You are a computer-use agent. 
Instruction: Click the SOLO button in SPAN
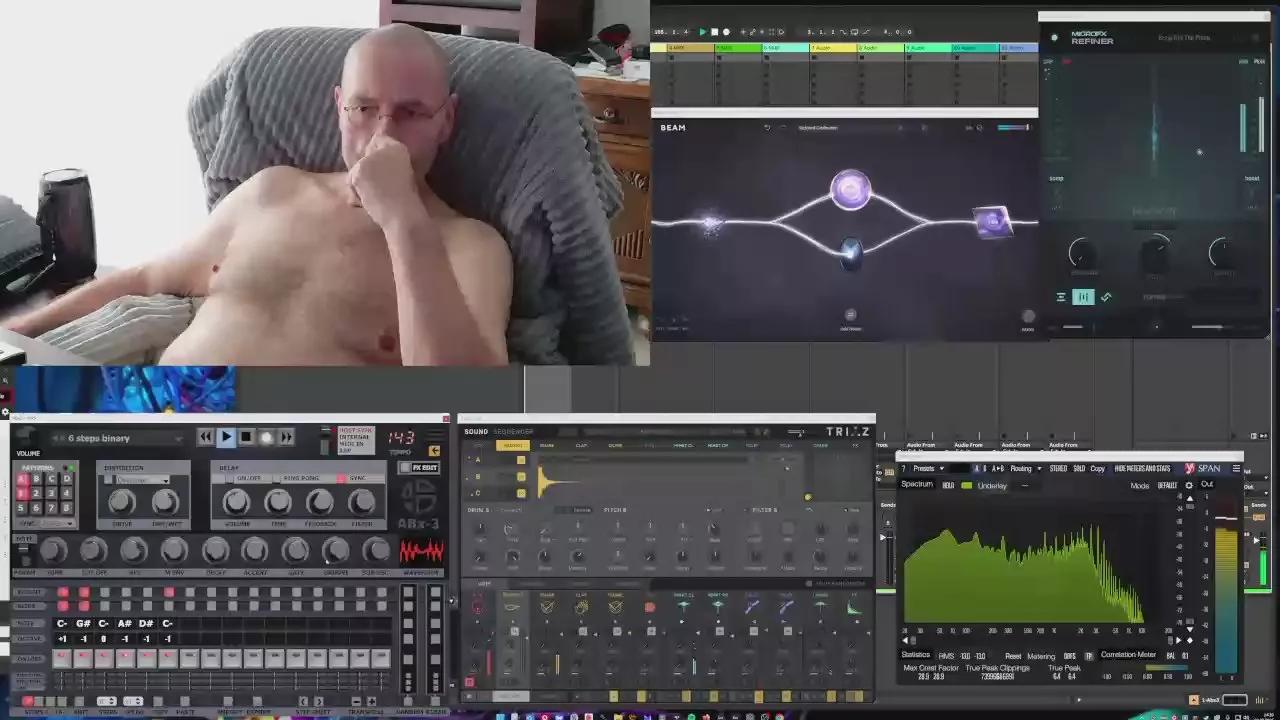pos(1079,468)
